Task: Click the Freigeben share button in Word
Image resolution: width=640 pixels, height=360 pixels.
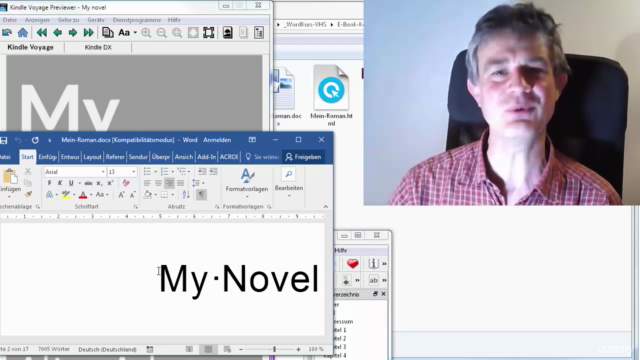Action: [303, 157]
